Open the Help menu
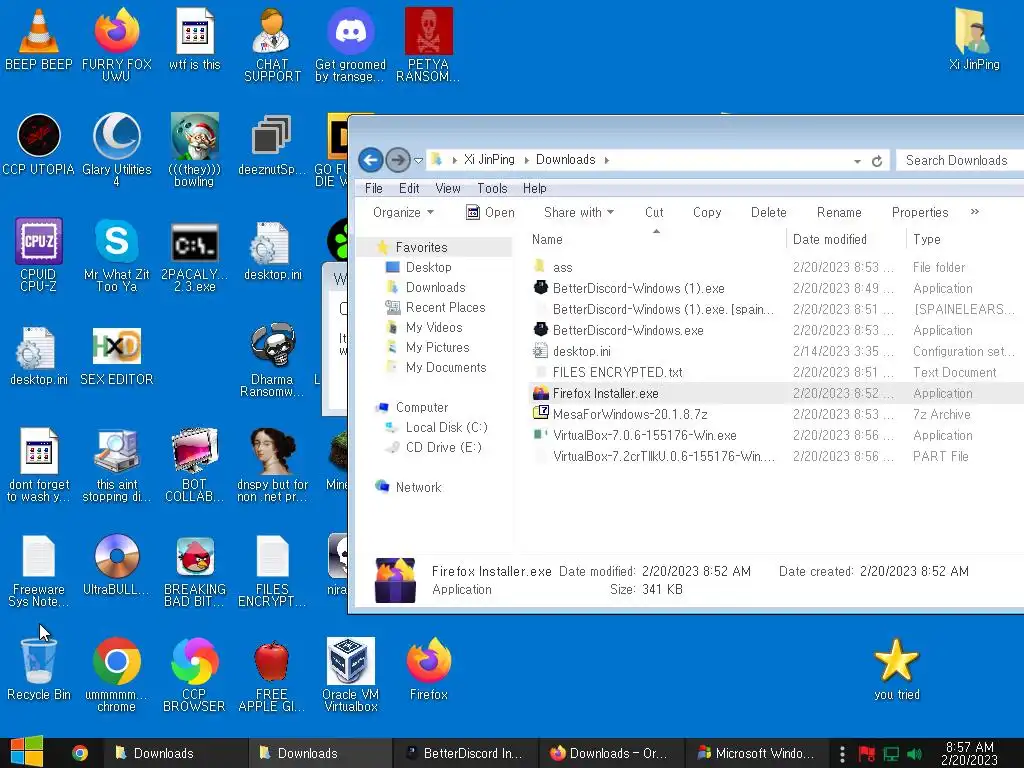 coord(534,188)
